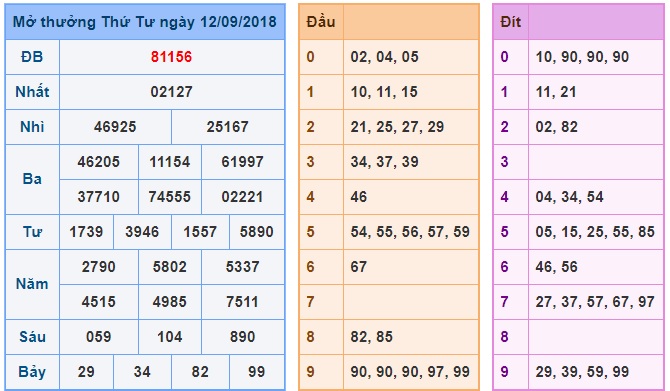
Task: Select third prize number 74555
Action: 170,197
